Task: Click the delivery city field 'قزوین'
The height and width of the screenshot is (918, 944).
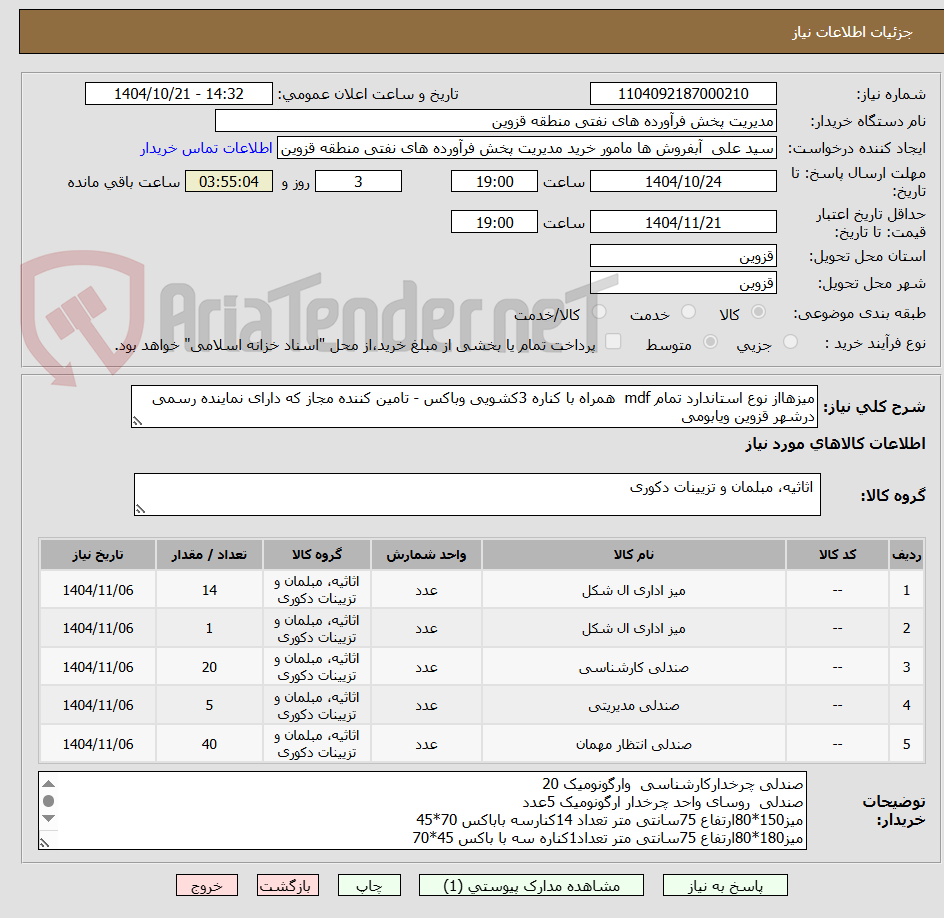Action: (x=683, y=283)
